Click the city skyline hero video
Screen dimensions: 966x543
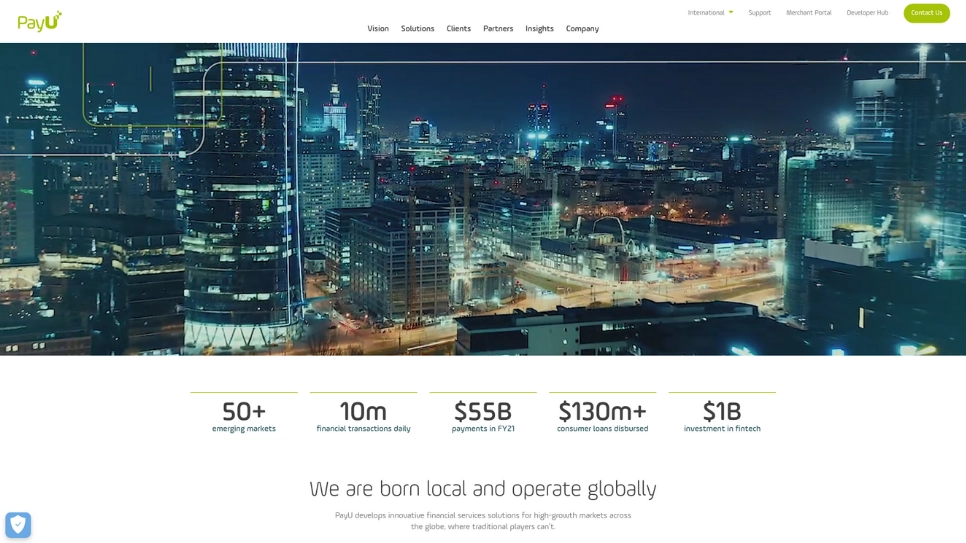pos(483,200)
